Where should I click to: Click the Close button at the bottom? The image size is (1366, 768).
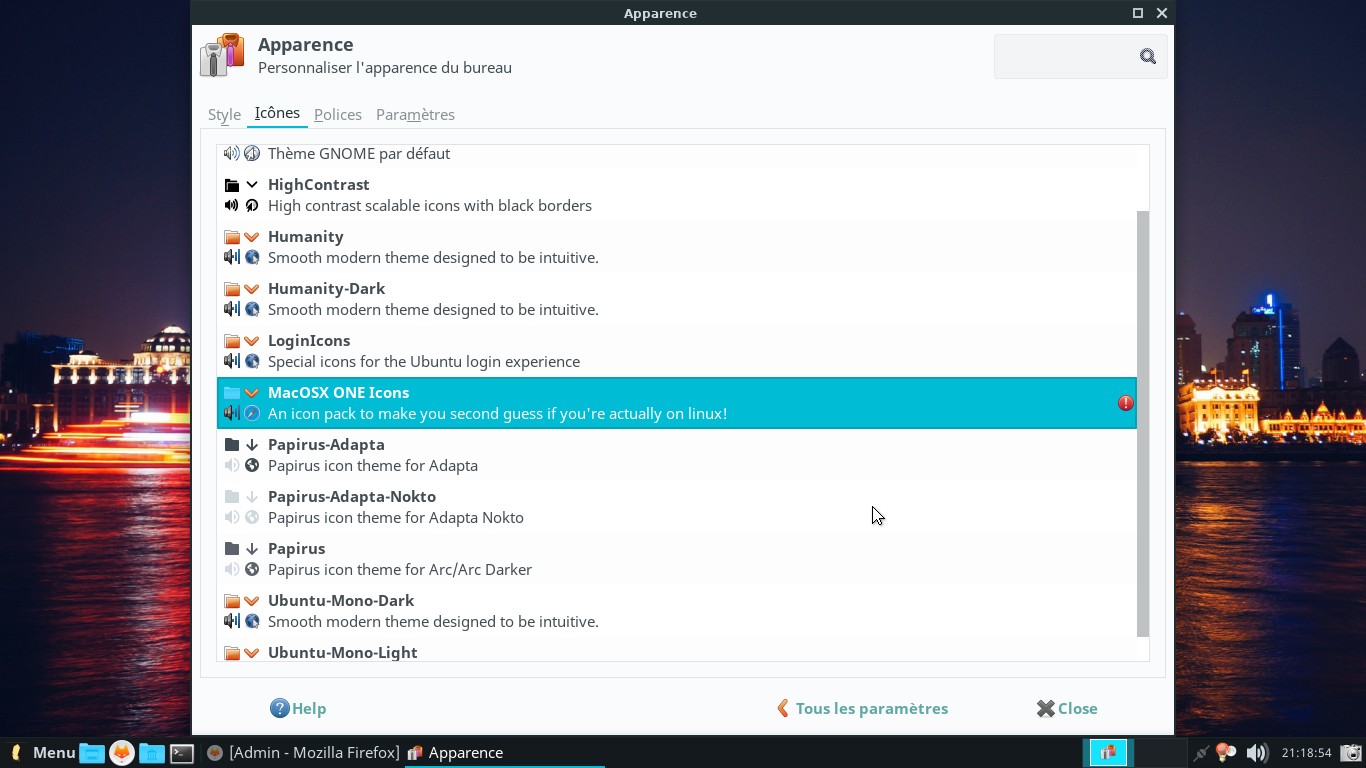tap(1067, 709)
